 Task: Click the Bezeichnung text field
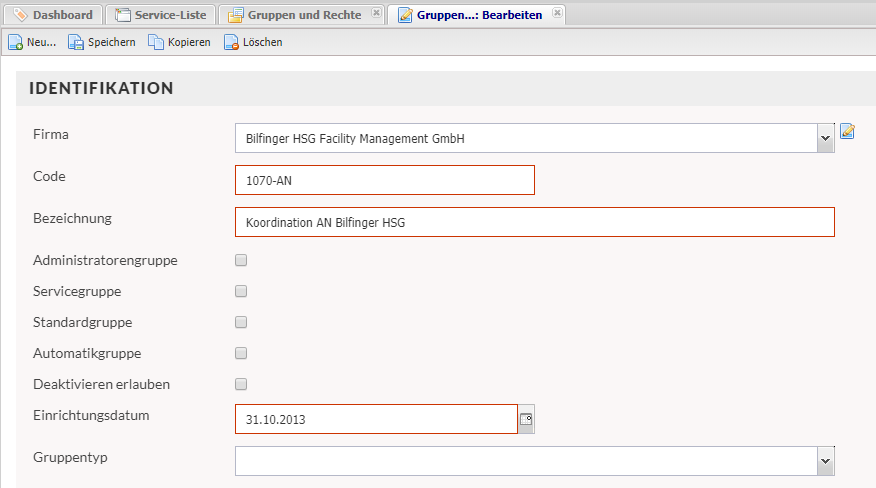[535, 222]
